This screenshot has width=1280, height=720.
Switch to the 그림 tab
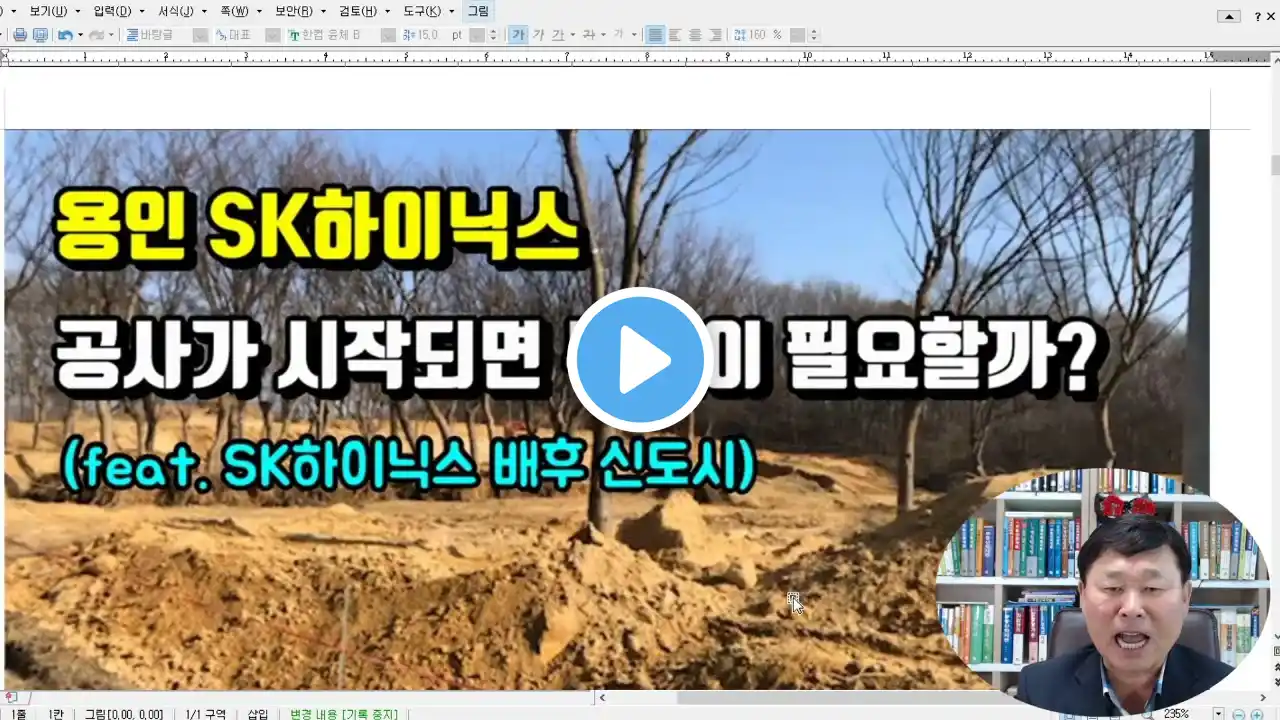tap(478, 11)
